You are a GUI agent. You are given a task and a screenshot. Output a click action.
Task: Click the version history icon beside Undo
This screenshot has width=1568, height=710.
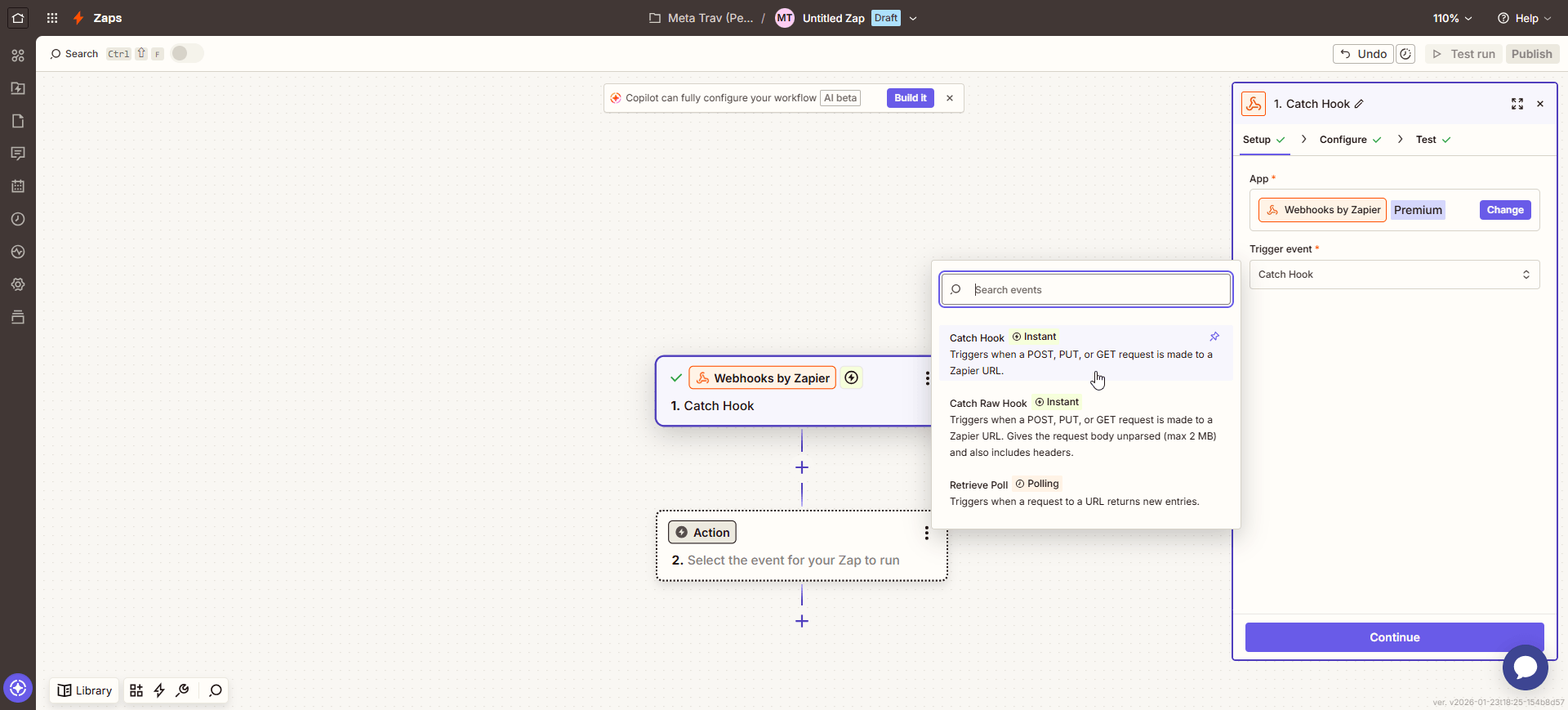[x=1405, y=54]
